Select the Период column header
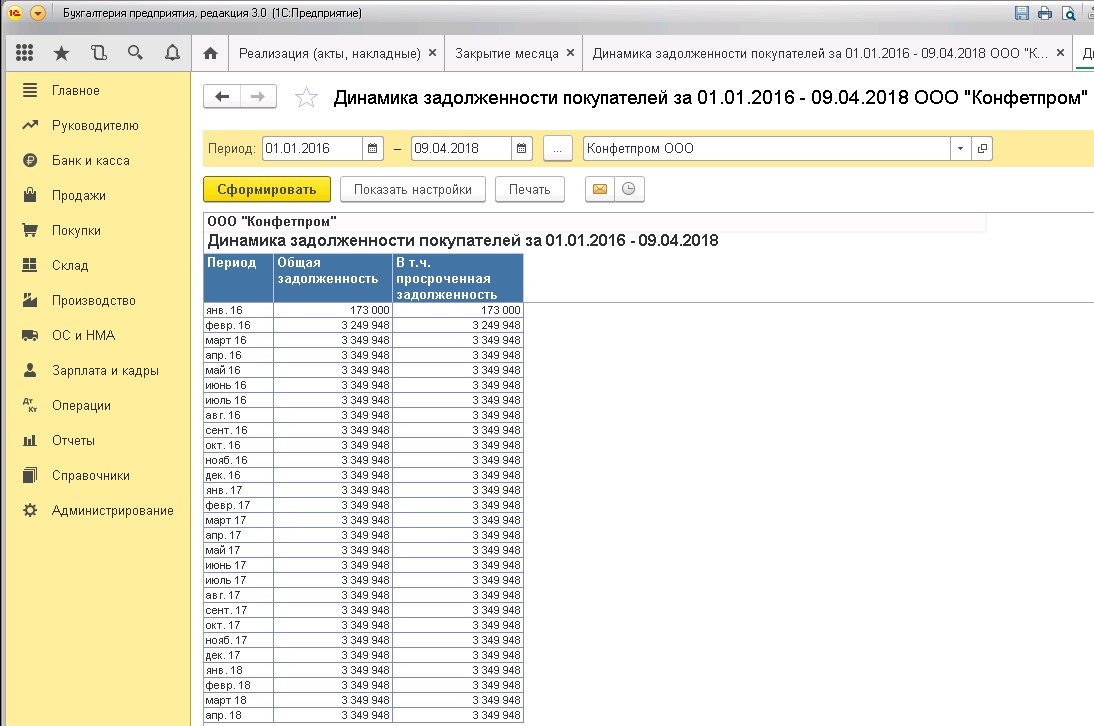Viewport: 1094px width, 726px height. click(238, 278)
